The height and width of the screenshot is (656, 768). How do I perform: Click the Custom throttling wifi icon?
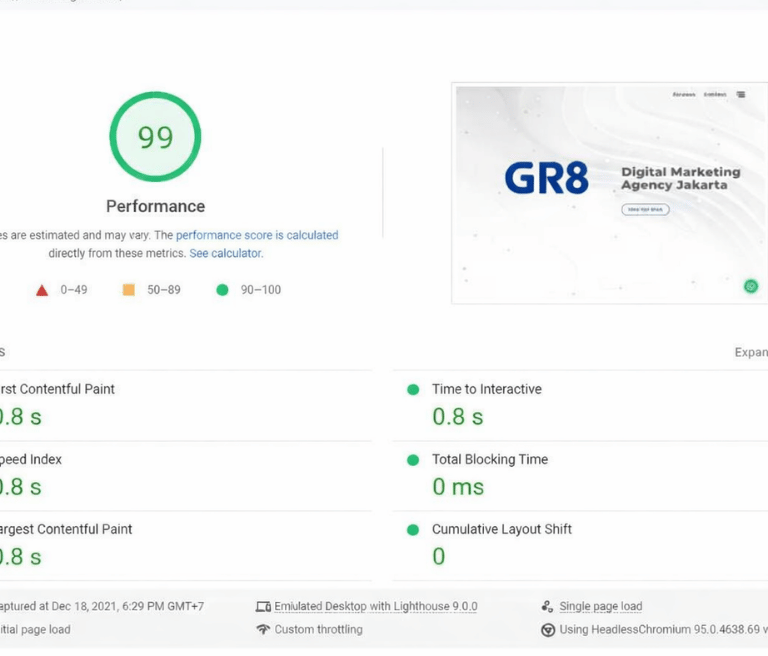263,630
